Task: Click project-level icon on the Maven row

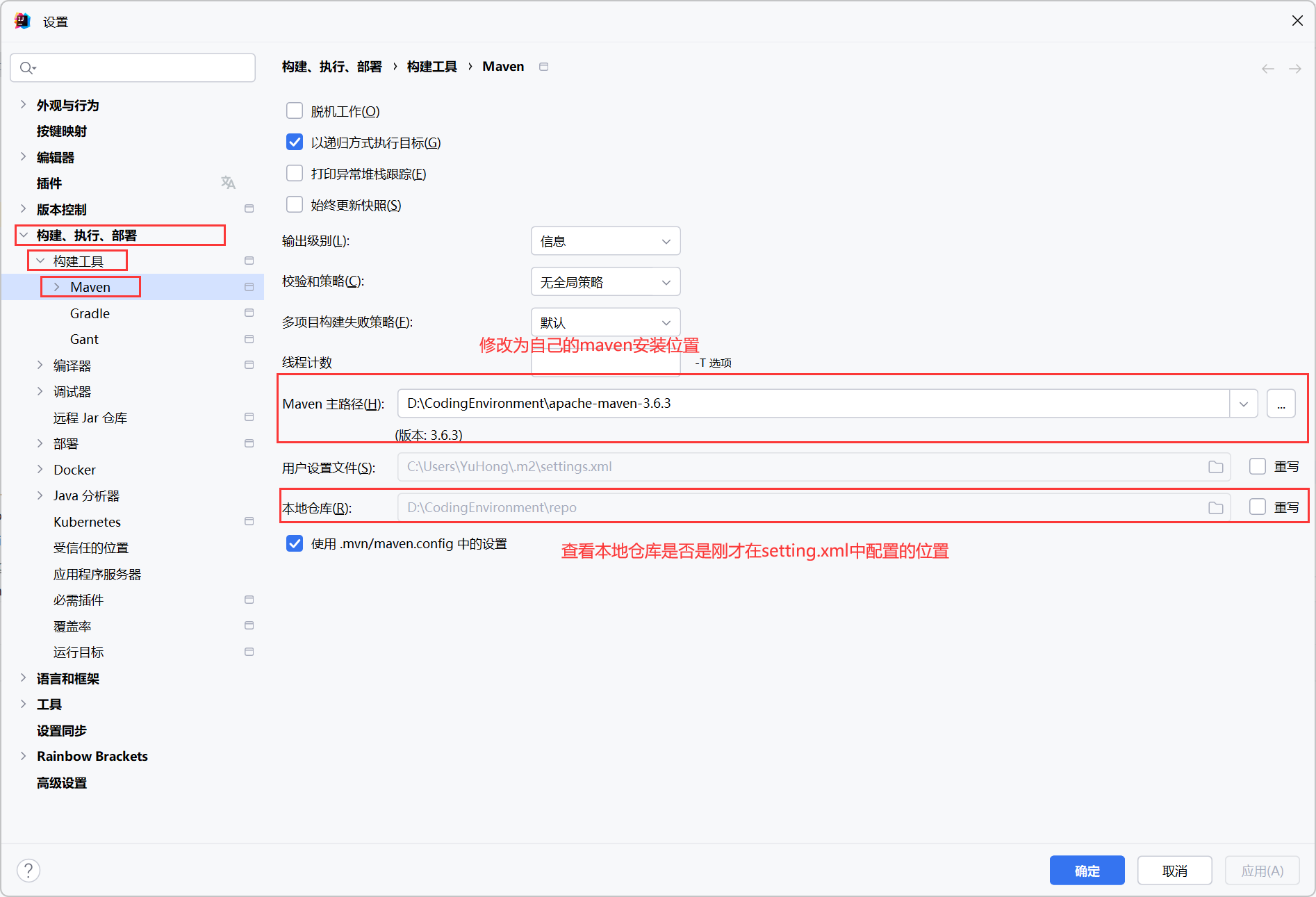Action: (249, 287)
